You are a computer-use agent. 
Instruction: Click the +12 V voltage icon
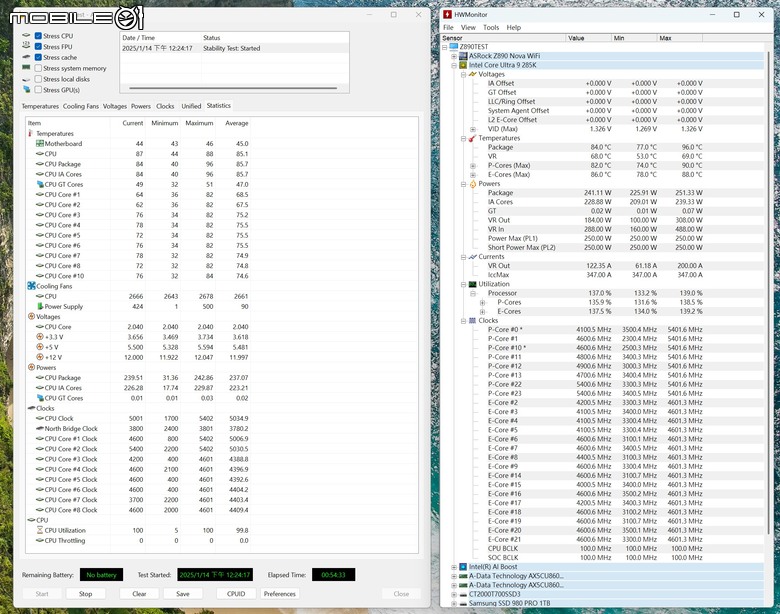pos(40,357)
